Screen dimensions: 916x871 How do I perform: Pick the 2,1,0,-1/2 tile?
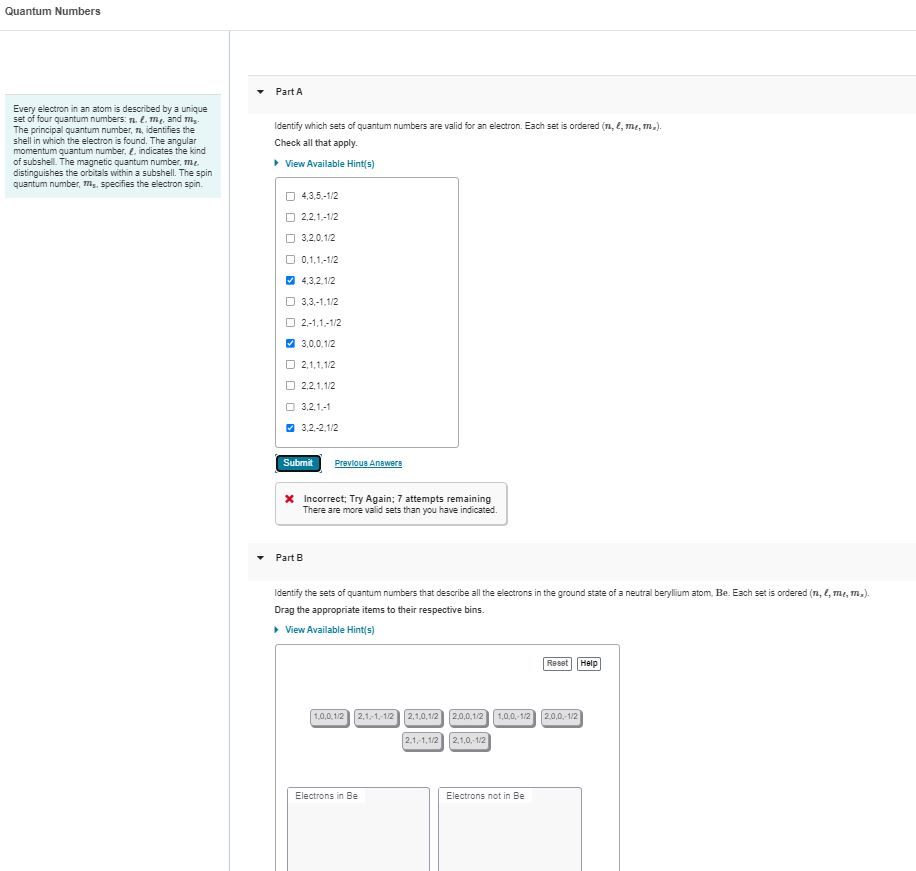point(470,741)
